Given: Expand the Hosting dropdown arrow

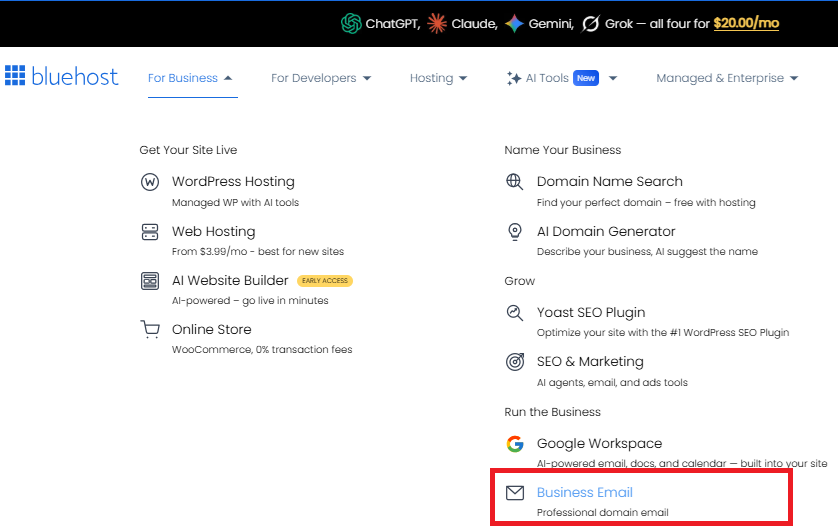Looking at the screenshot, I should click(x=463, y=78).
